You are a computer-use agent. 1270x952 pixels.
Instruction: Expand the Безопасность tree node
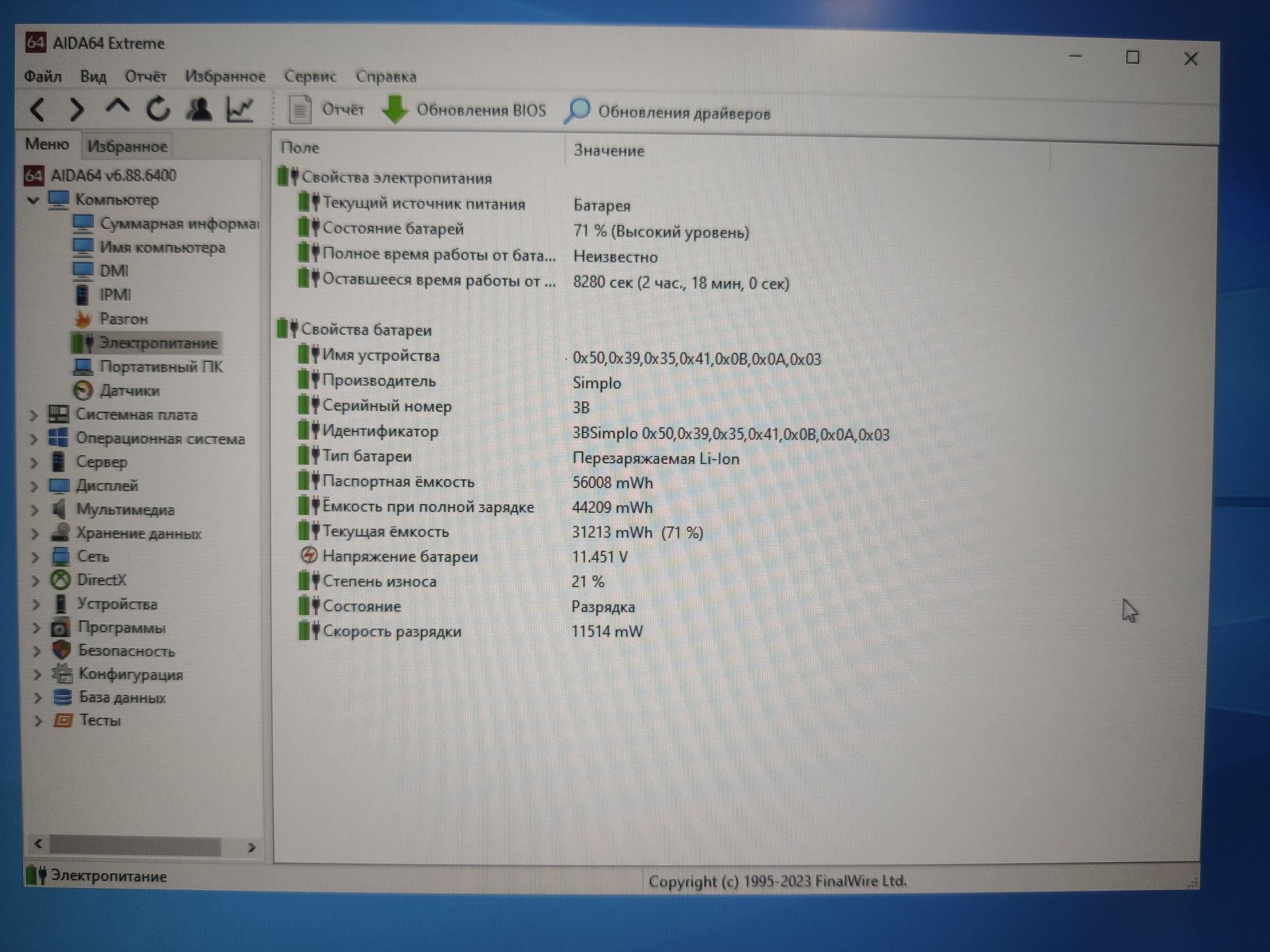(37, 651)
